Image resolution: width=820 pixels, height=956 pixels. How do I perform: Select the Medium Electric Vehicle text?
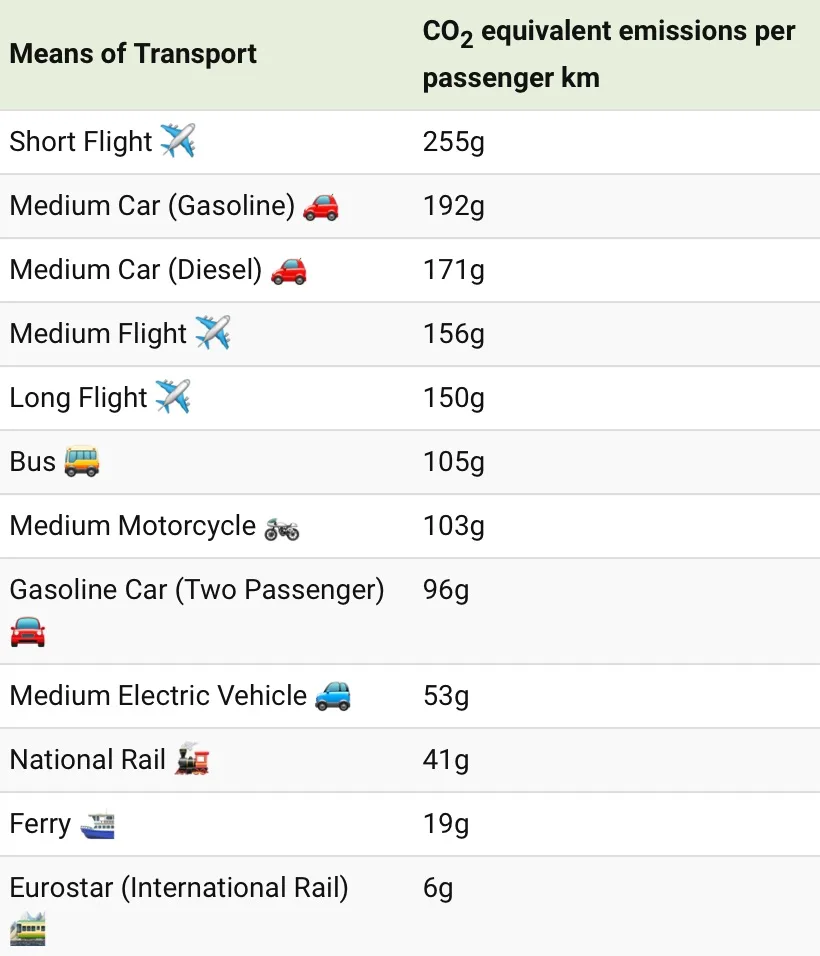pos(158,696)
